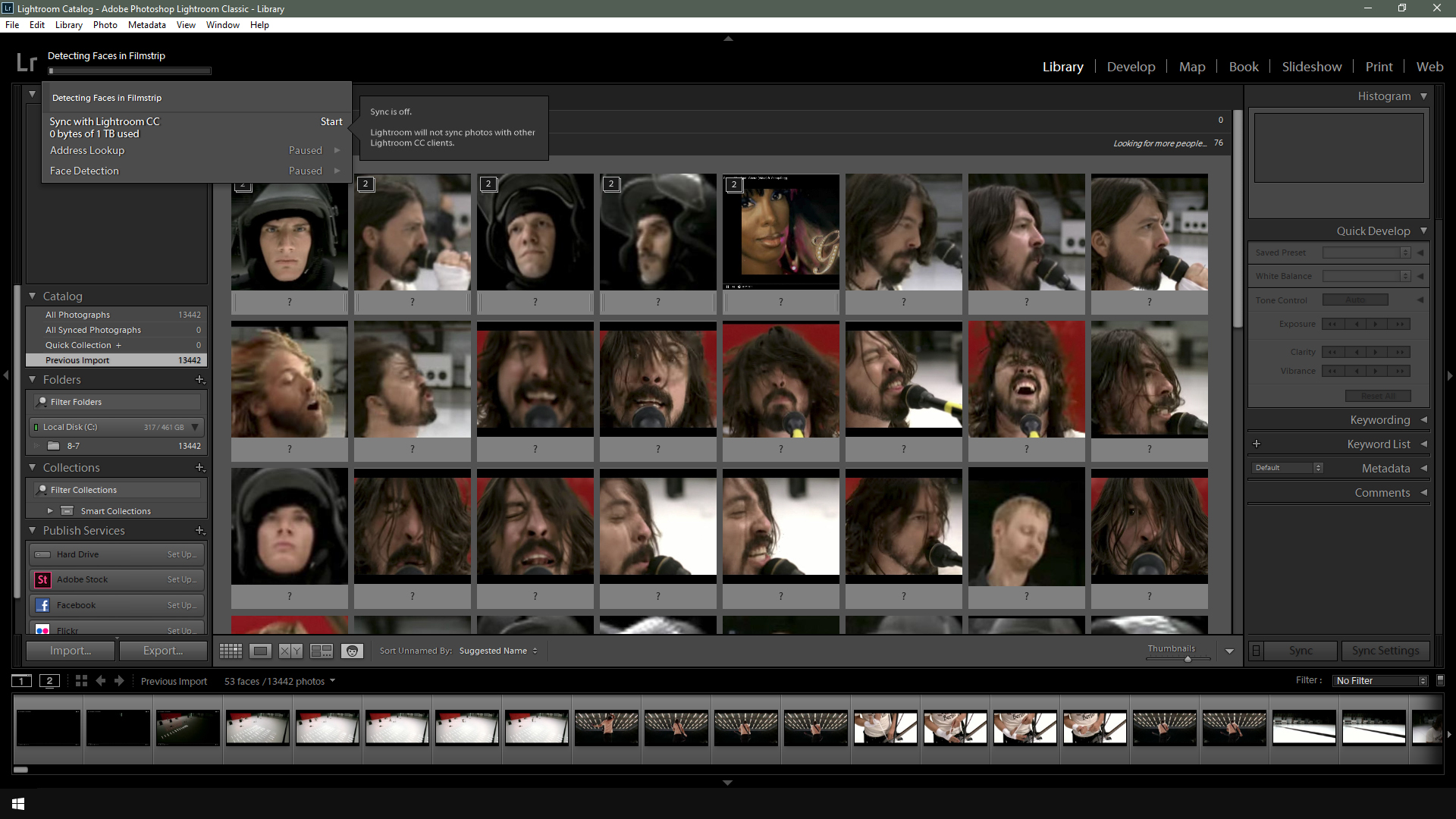Adjust the Thumbnails size slider
Screen dimensions: 1456x819
point(1188,659)
